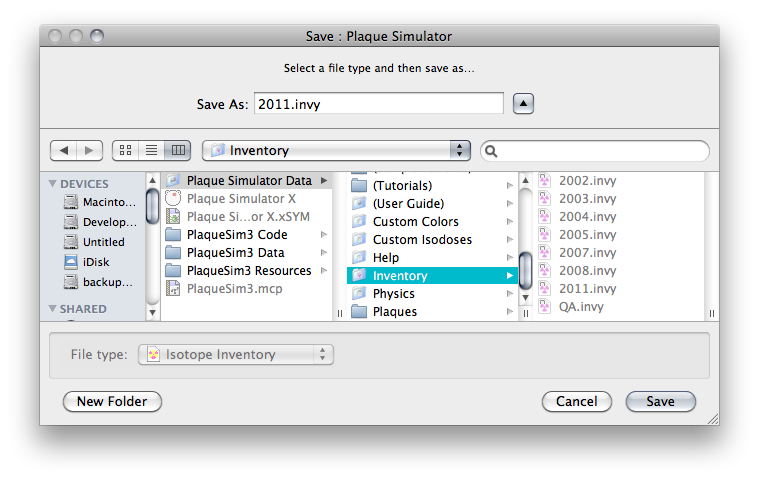
Task: Open the Inventory folder path dropdown
Action: [x=336, y=150]
